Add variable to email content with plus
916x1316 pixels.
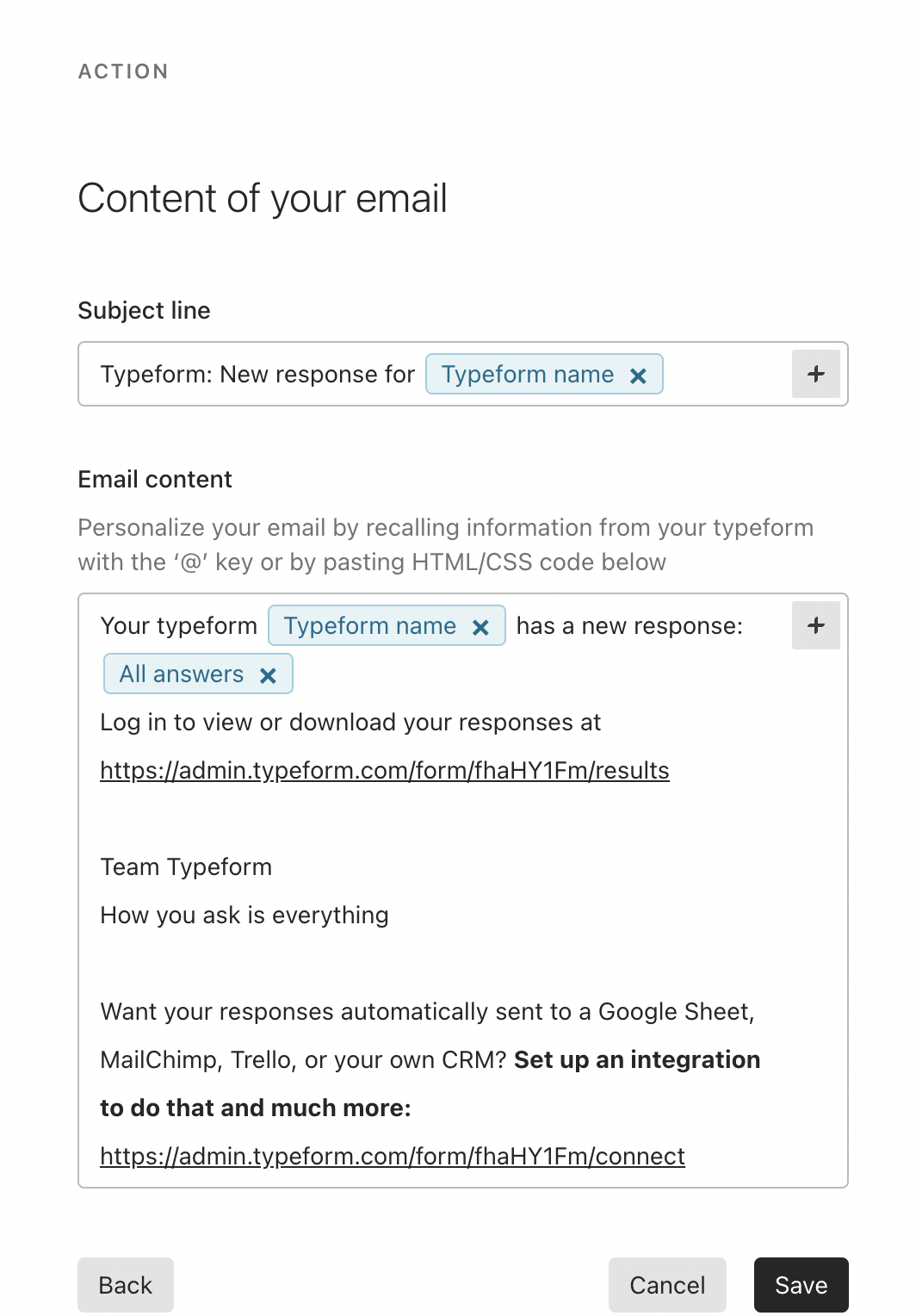(815, 625)
